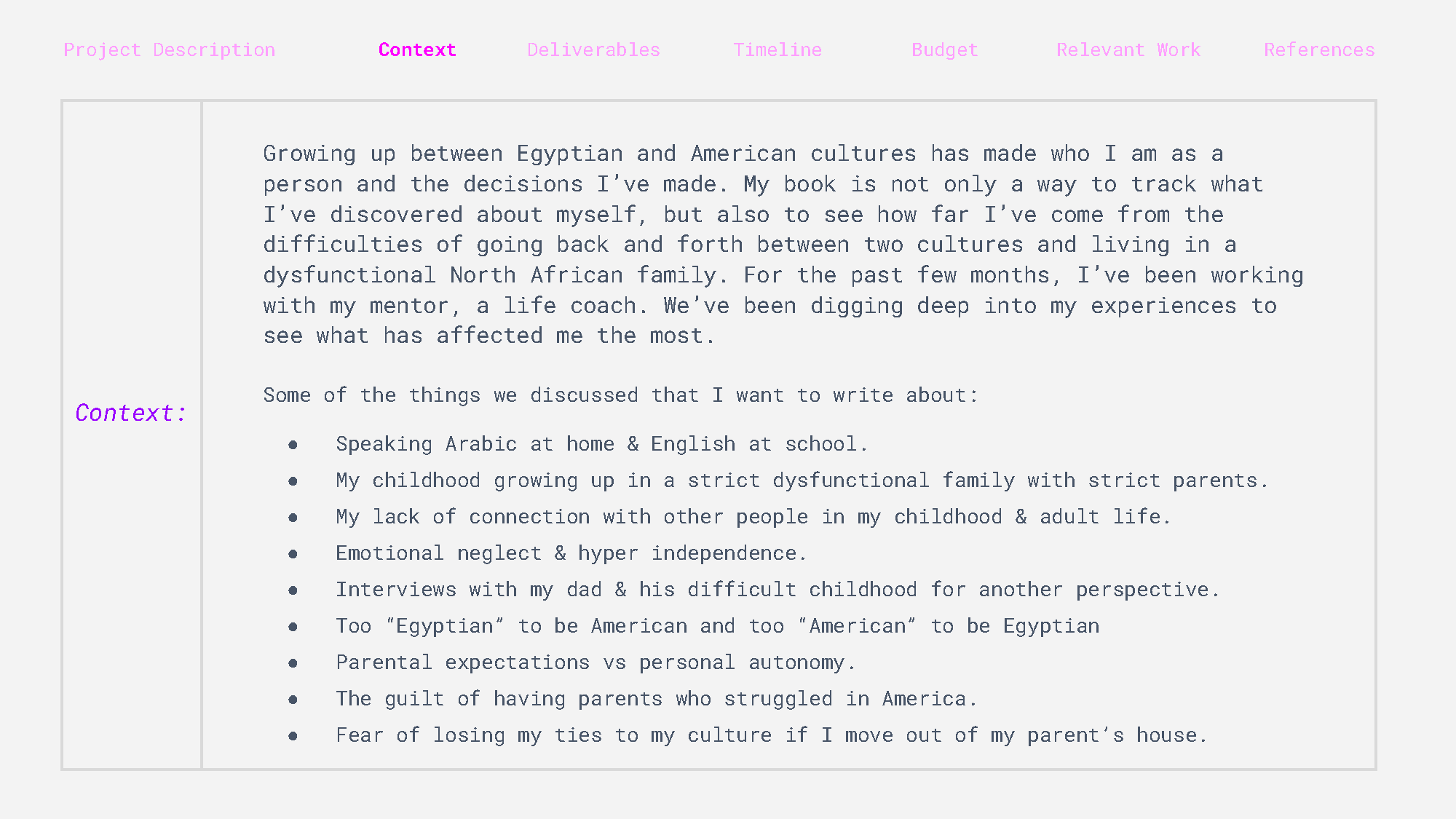Click the bullet dot before "Speaking Arabic"
Viewport: 1456px width, 819px height.
click(x=293, y=445)
